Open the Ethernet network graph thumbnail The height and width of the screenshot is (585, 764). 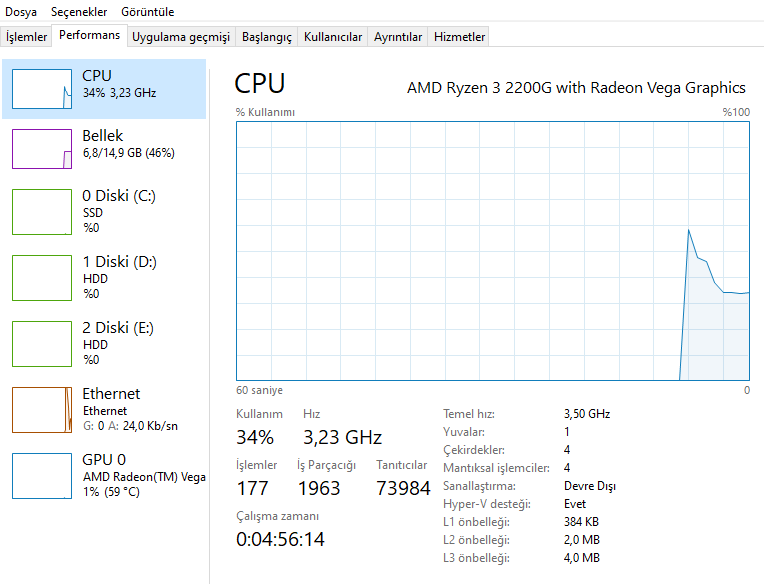[x=42, y=409]
